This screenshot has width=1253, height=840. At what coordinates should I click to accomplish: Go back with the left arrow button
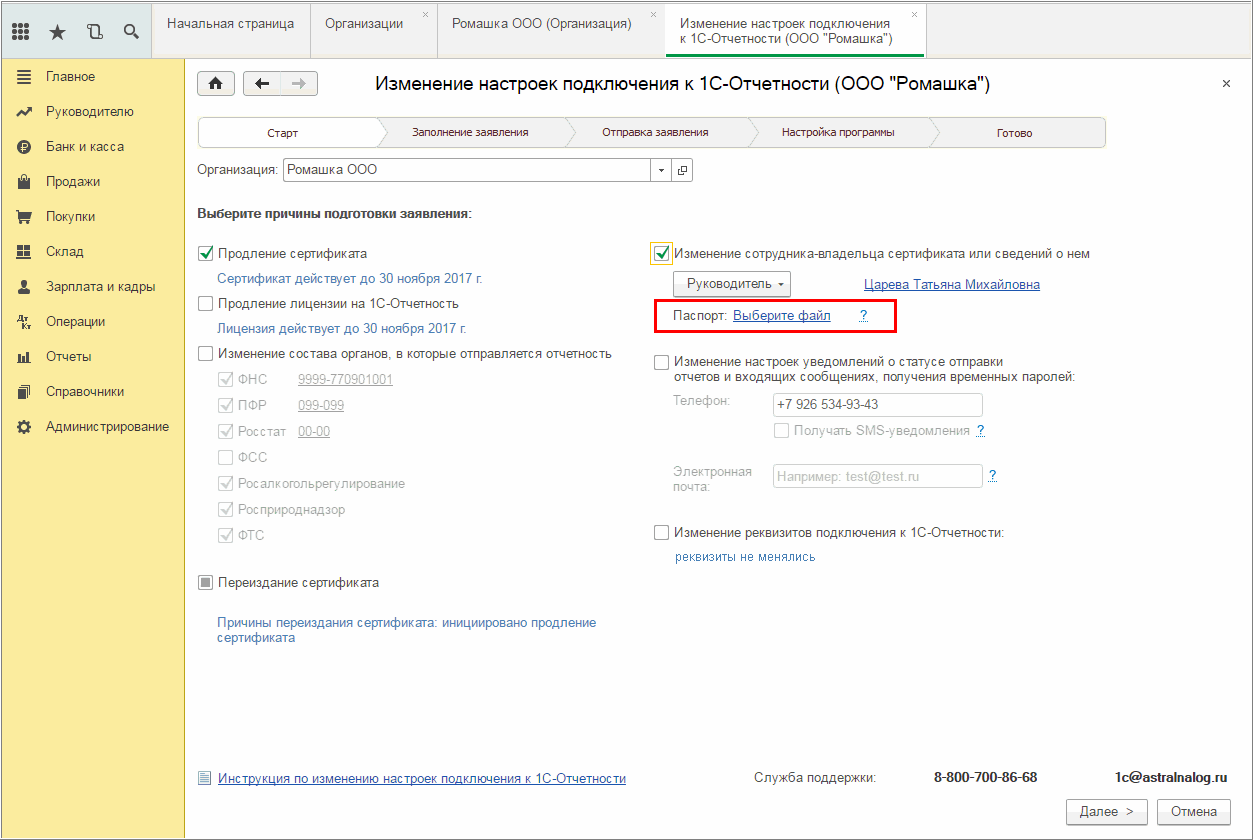tap(262, 84)
